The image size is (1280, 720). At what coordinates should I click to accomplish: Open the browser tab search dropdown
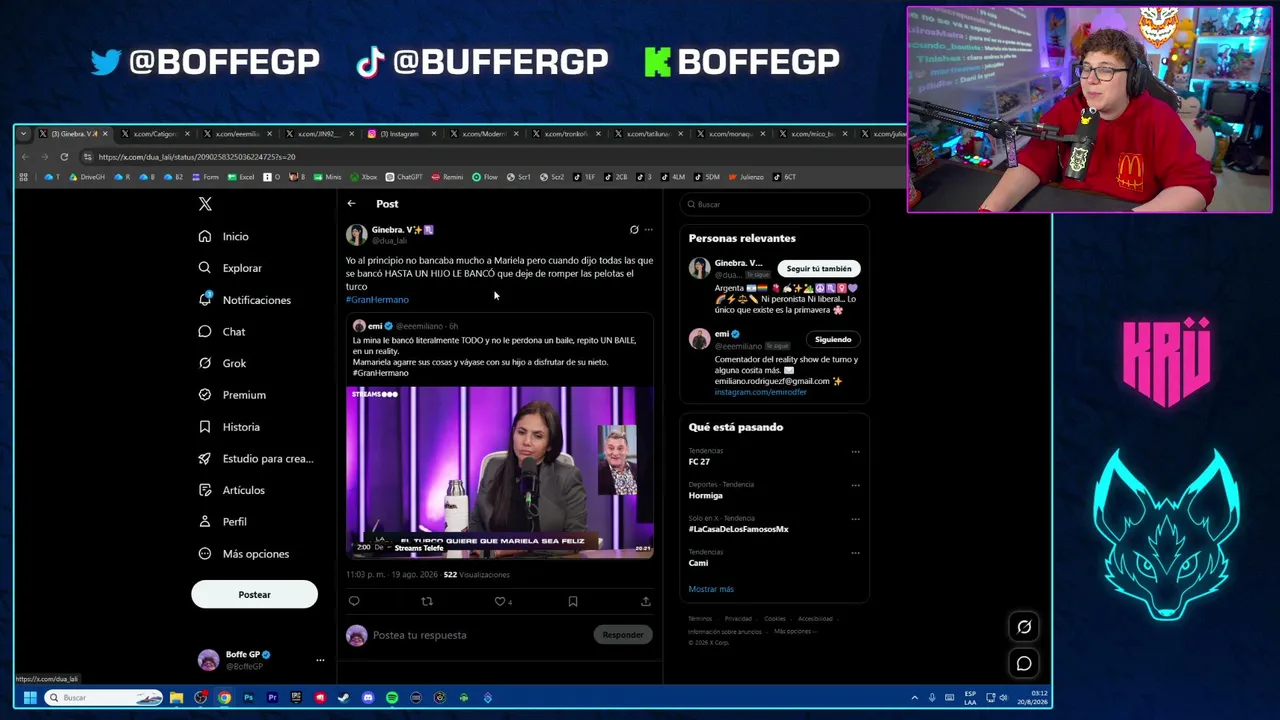pos(23,134)
